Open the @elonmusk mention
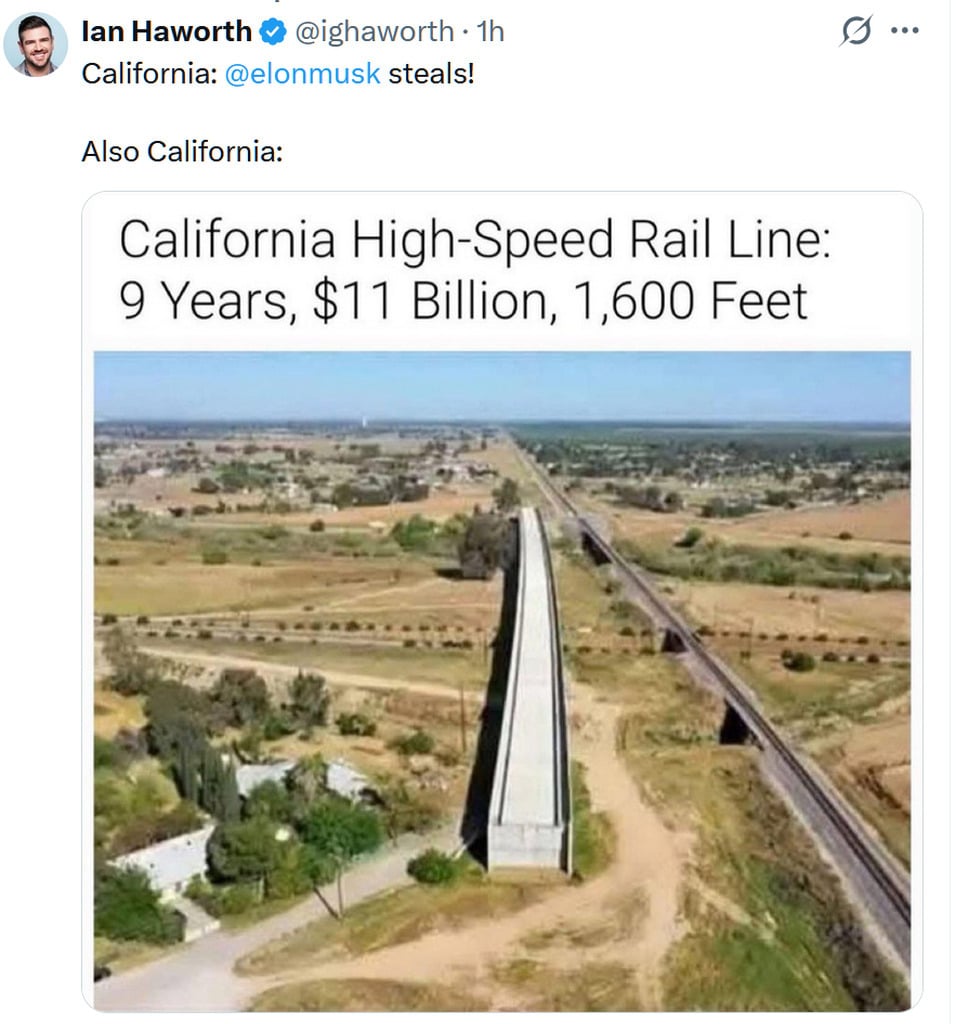Image resolution: width=956 pixels, height=1024 pixels. [303, 74]
